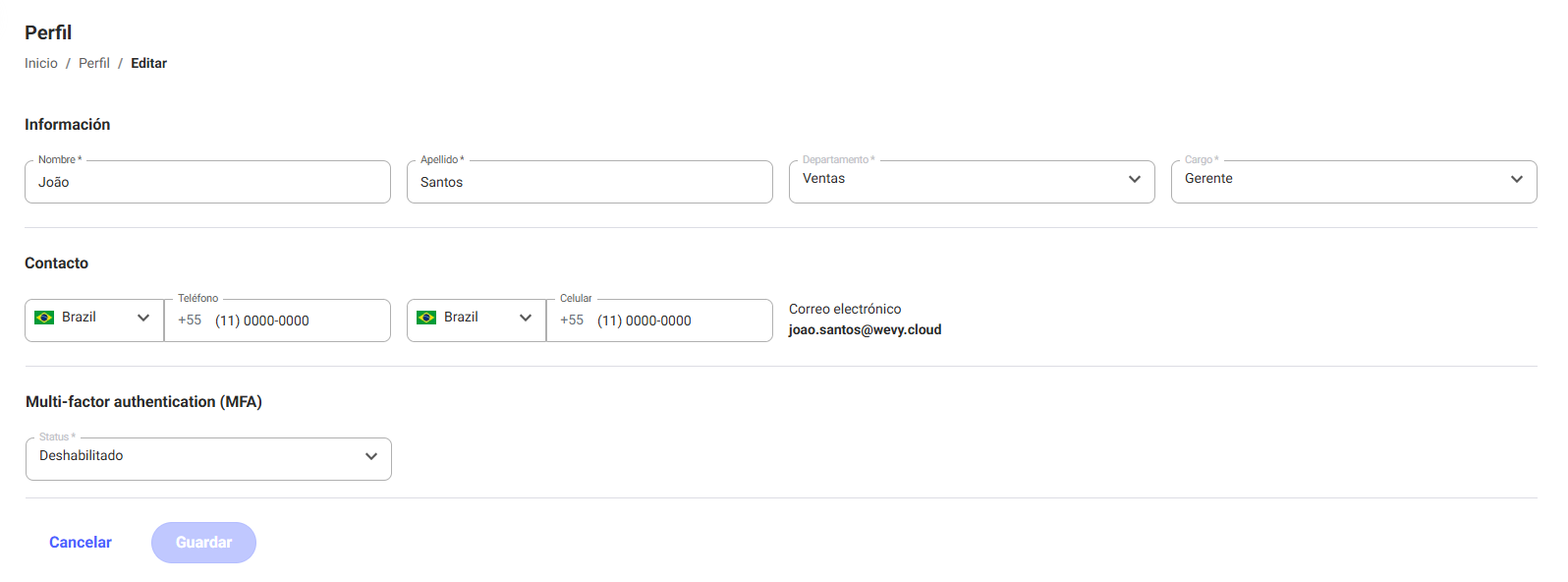
Task: Focus the Apellido field containing Santos
Action: point(589,182)
